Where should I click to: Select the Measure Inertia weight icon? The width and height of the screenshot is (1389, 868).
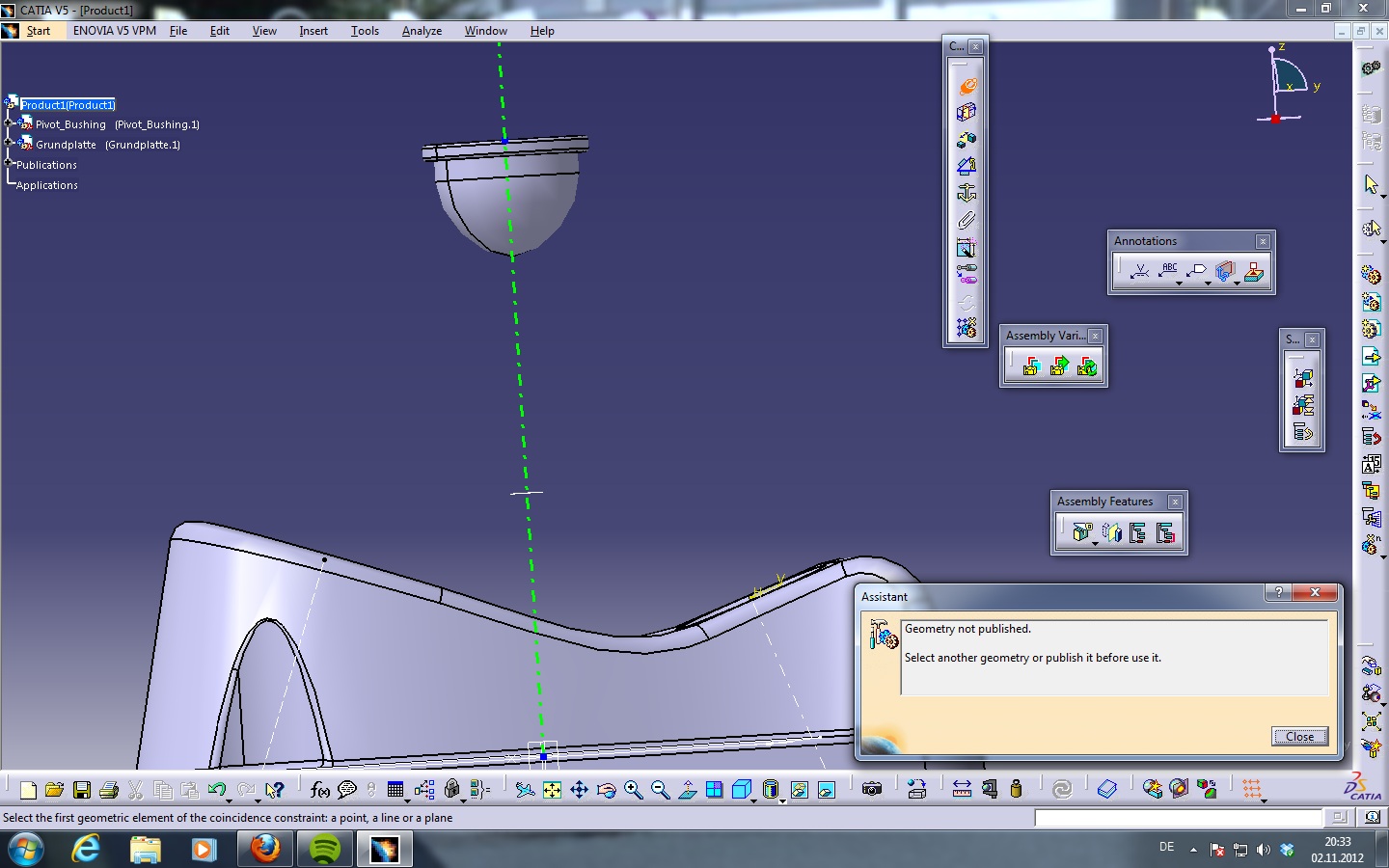(1016, 790)
